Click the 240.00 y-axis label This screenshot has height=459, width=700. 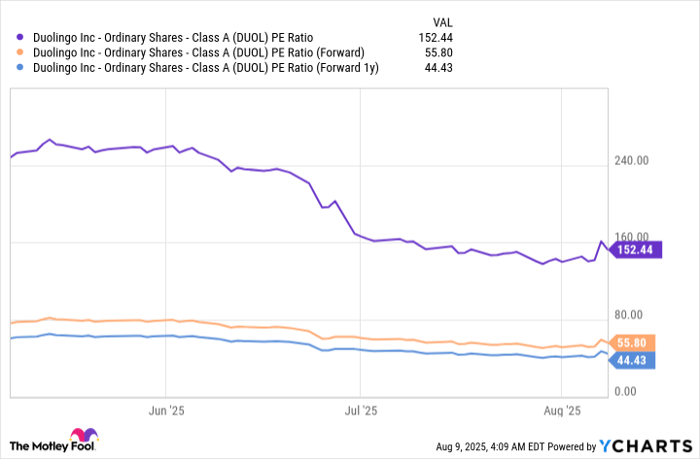coord(631,161)
